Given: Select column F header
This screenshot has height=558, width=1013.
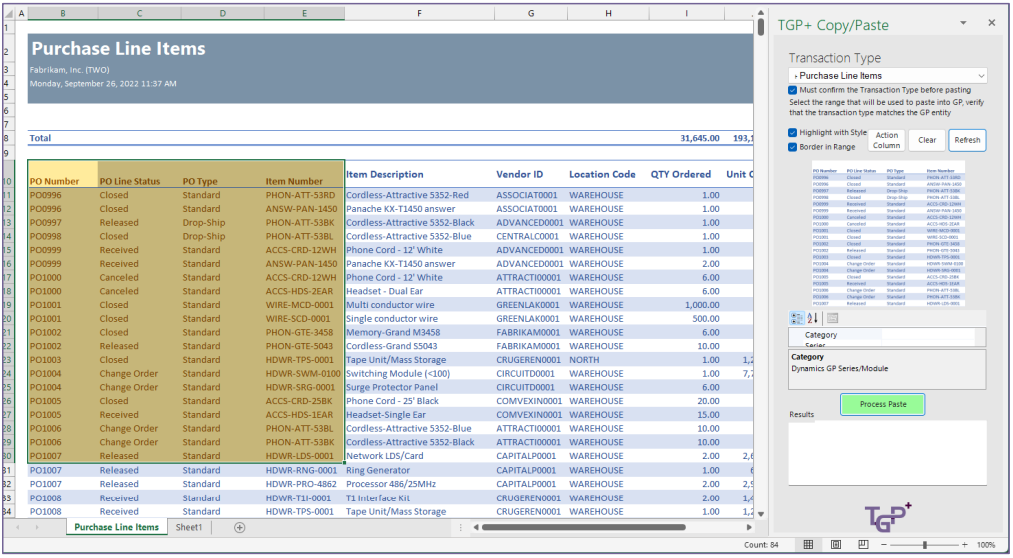Looking at the screenshot, I should (x=419, y=14).
